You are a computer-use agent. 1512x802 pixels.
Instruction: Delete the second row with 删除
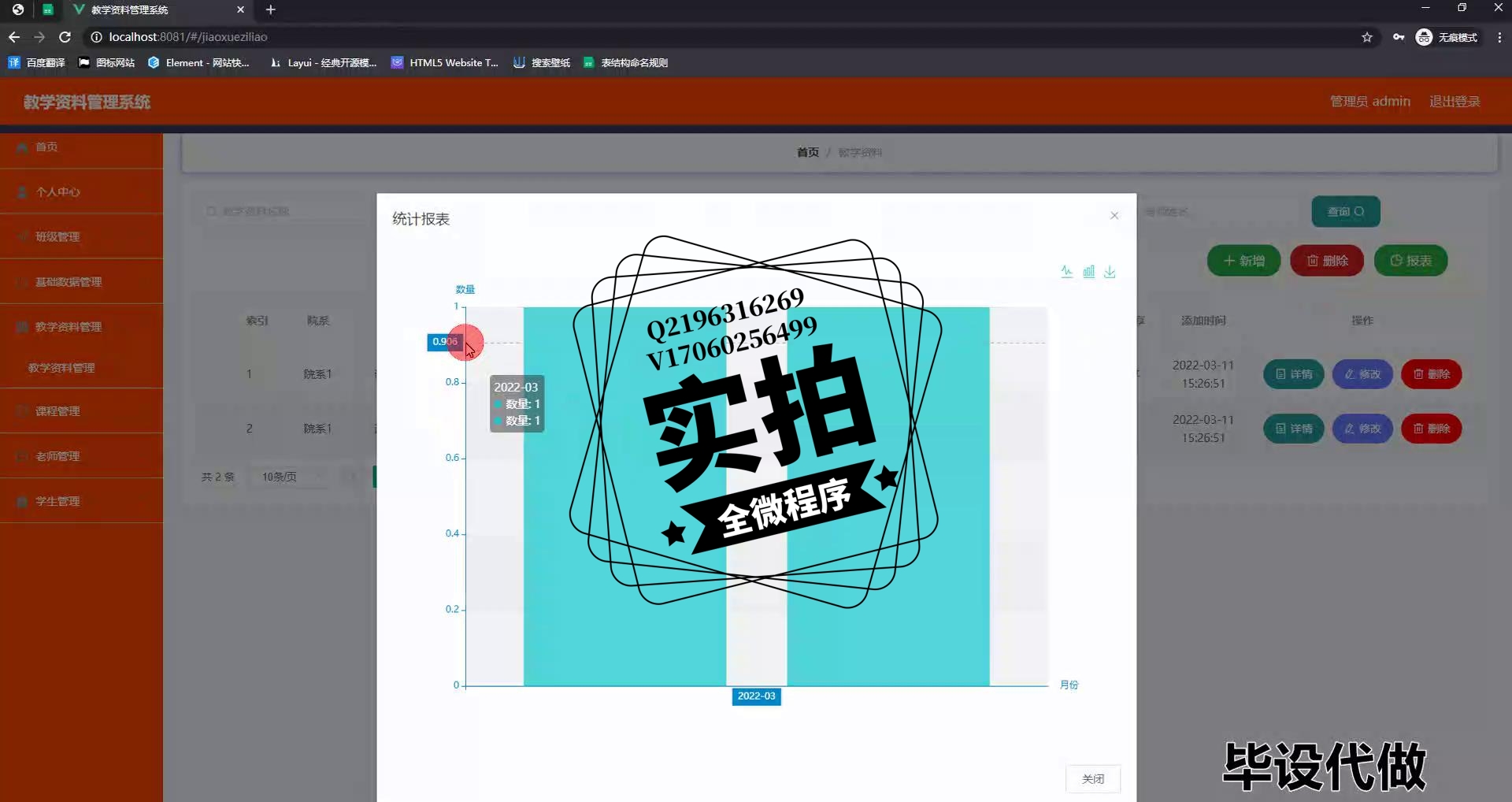coord(1432,429)
